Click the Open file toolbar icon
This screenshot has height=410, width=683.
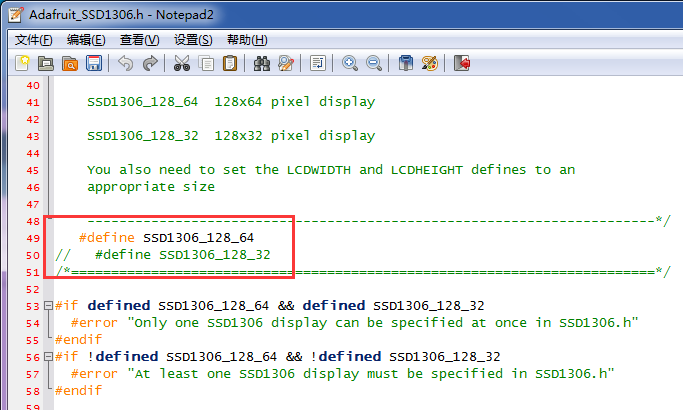(x=46, y=63)
